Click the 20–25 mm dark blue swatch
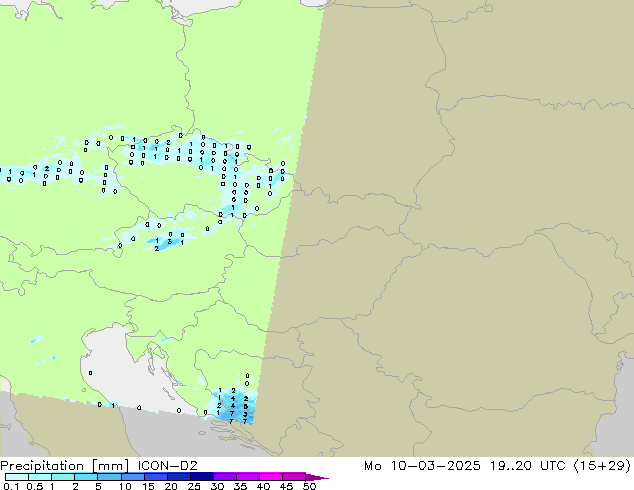The image size is (634, 490). click(x=178, y=477)
